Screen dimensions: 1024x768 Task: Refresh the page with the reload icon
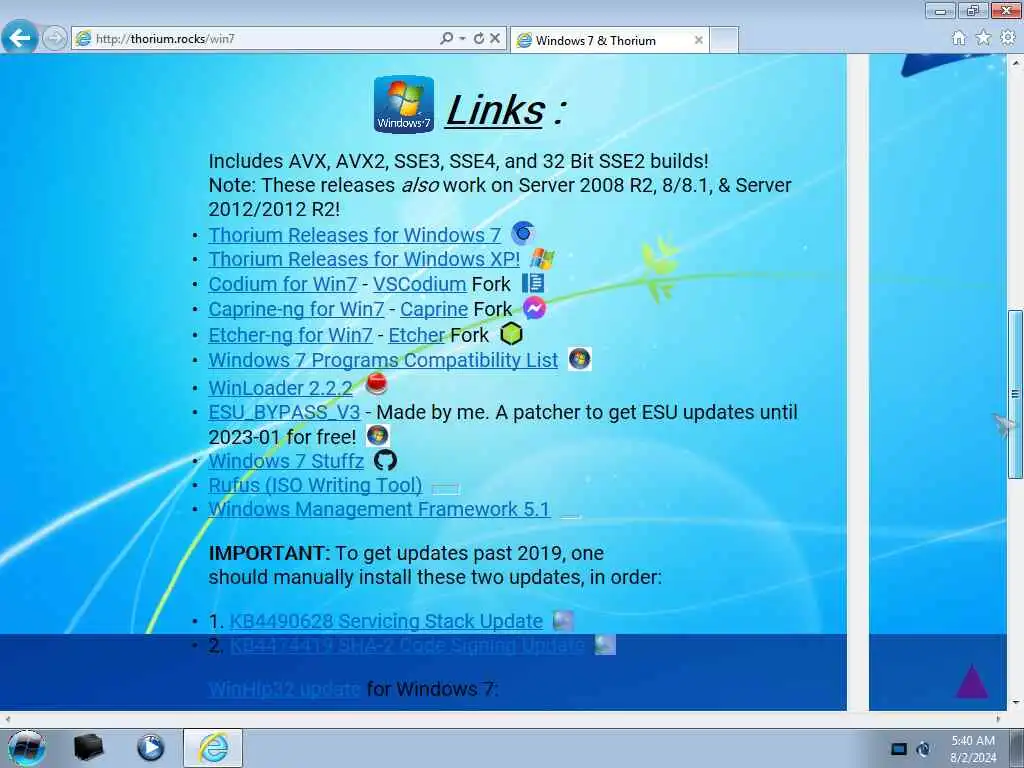point(479,39)
